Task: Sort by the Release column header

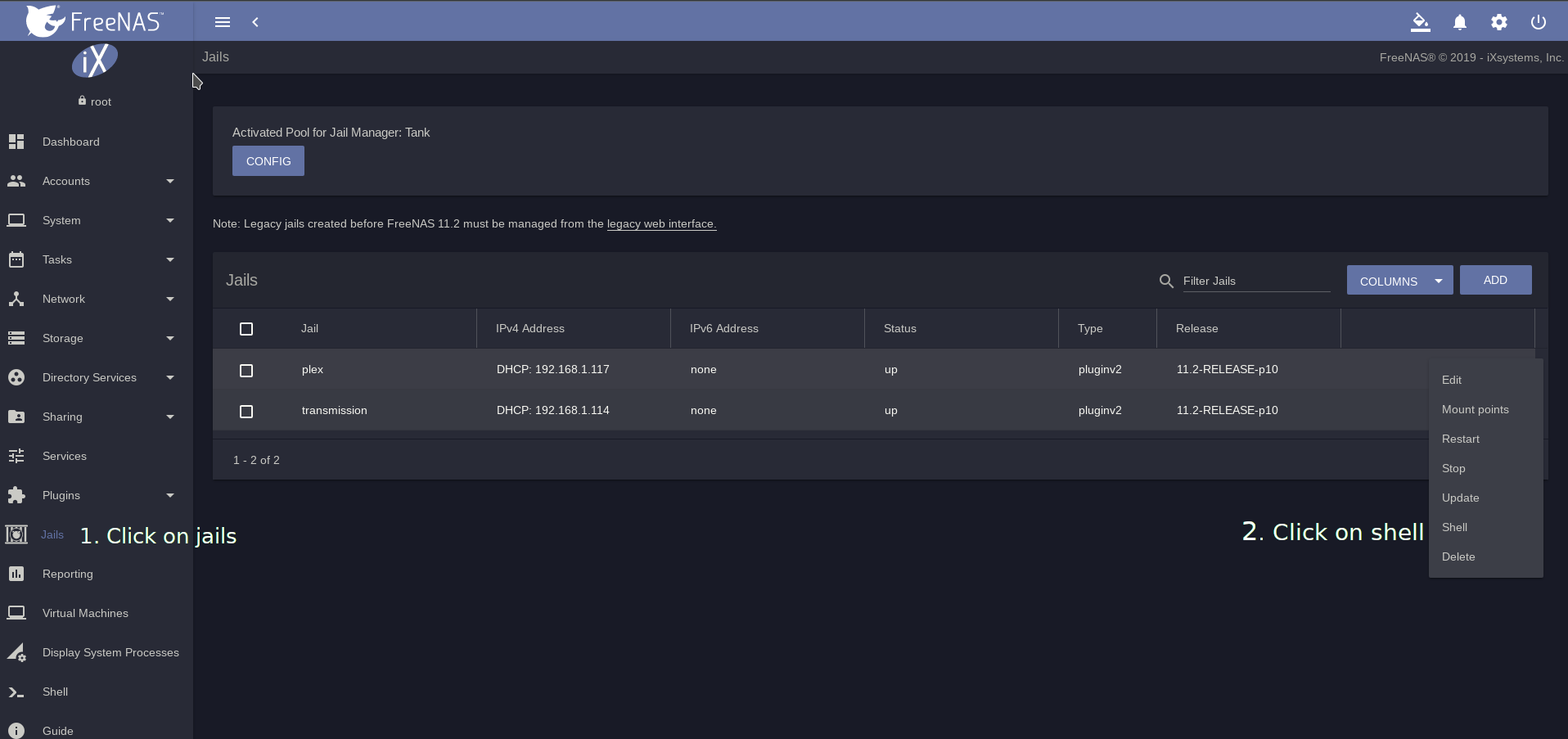Action: pyautogui.click(x=1197, y=328)
